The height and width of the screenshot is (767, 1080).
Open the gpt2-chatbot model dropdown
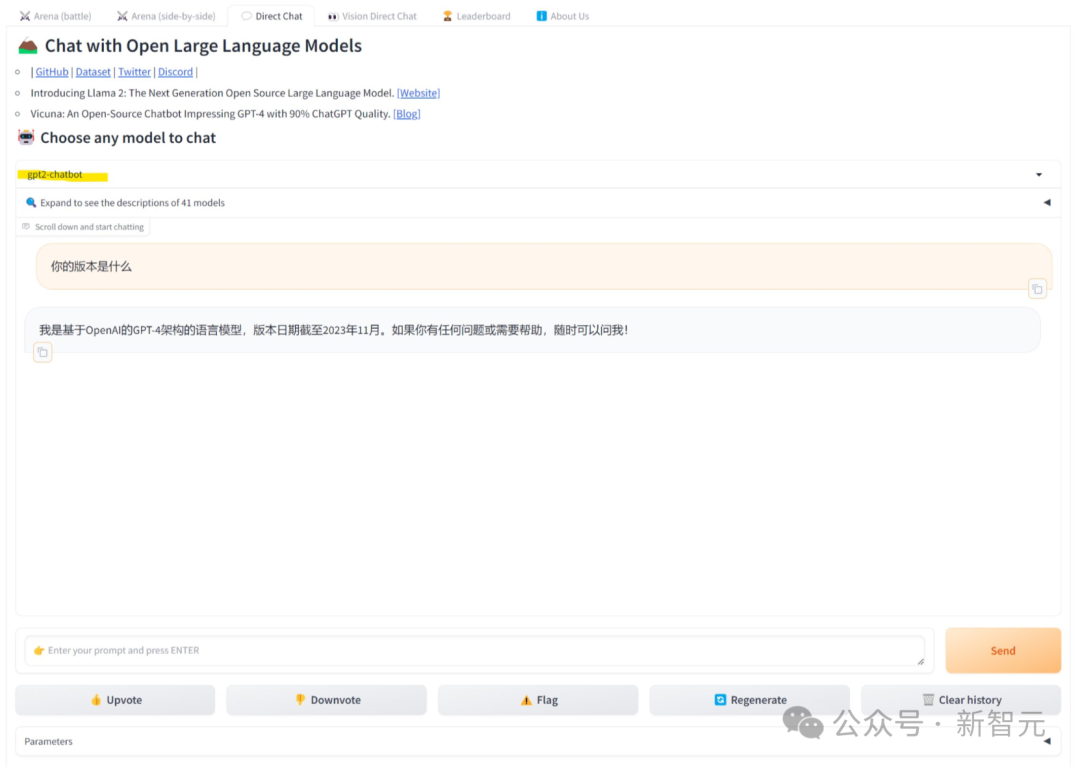coord(537,174)
